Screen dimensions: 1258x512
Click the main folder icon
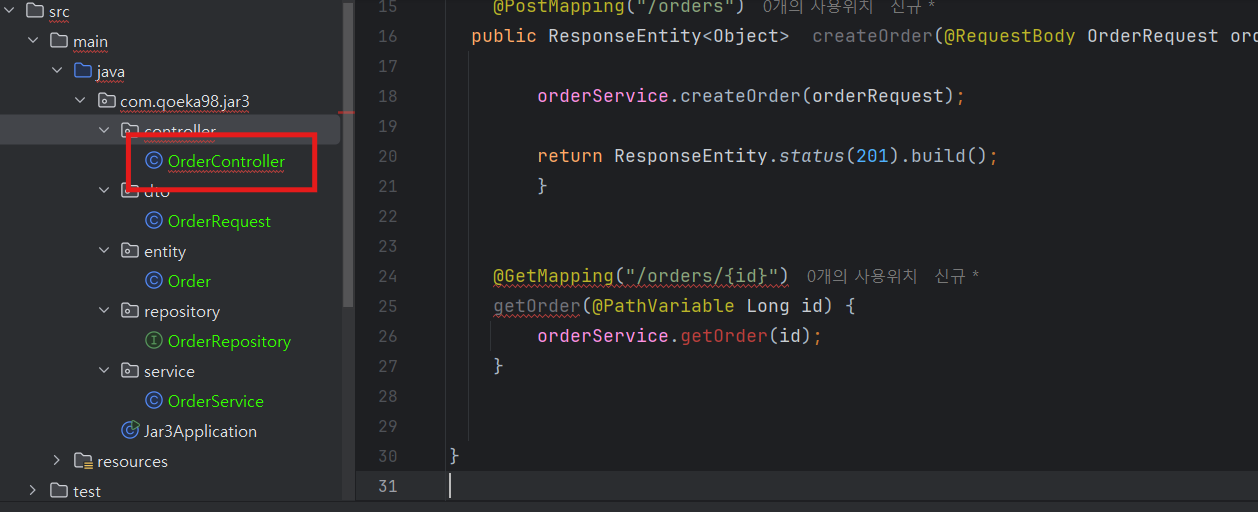[59, 41]
